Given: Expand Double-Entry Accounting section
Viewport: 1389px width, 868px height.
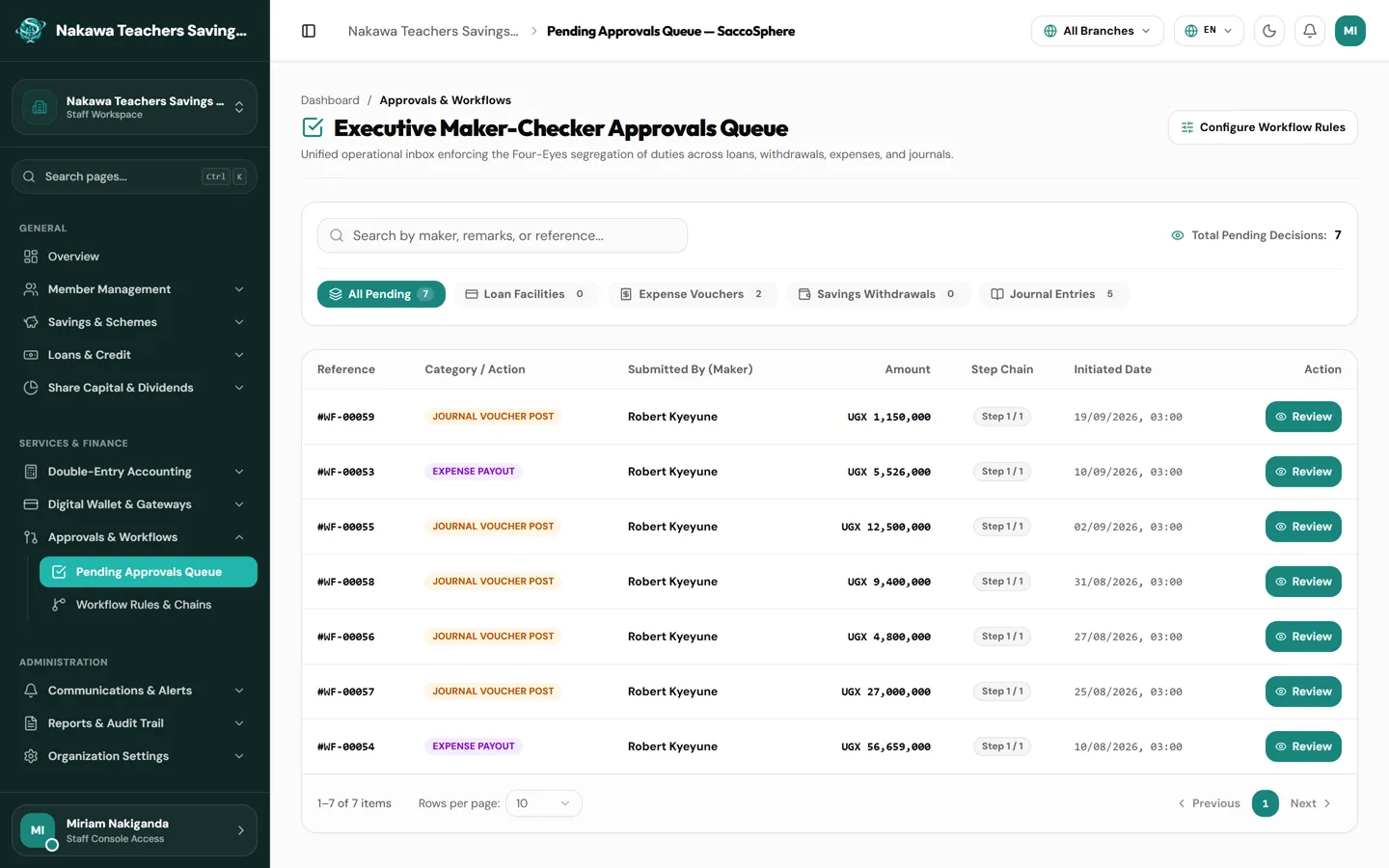Looking at the screenshot, I should pyautogui.click(x=135, y=472).
